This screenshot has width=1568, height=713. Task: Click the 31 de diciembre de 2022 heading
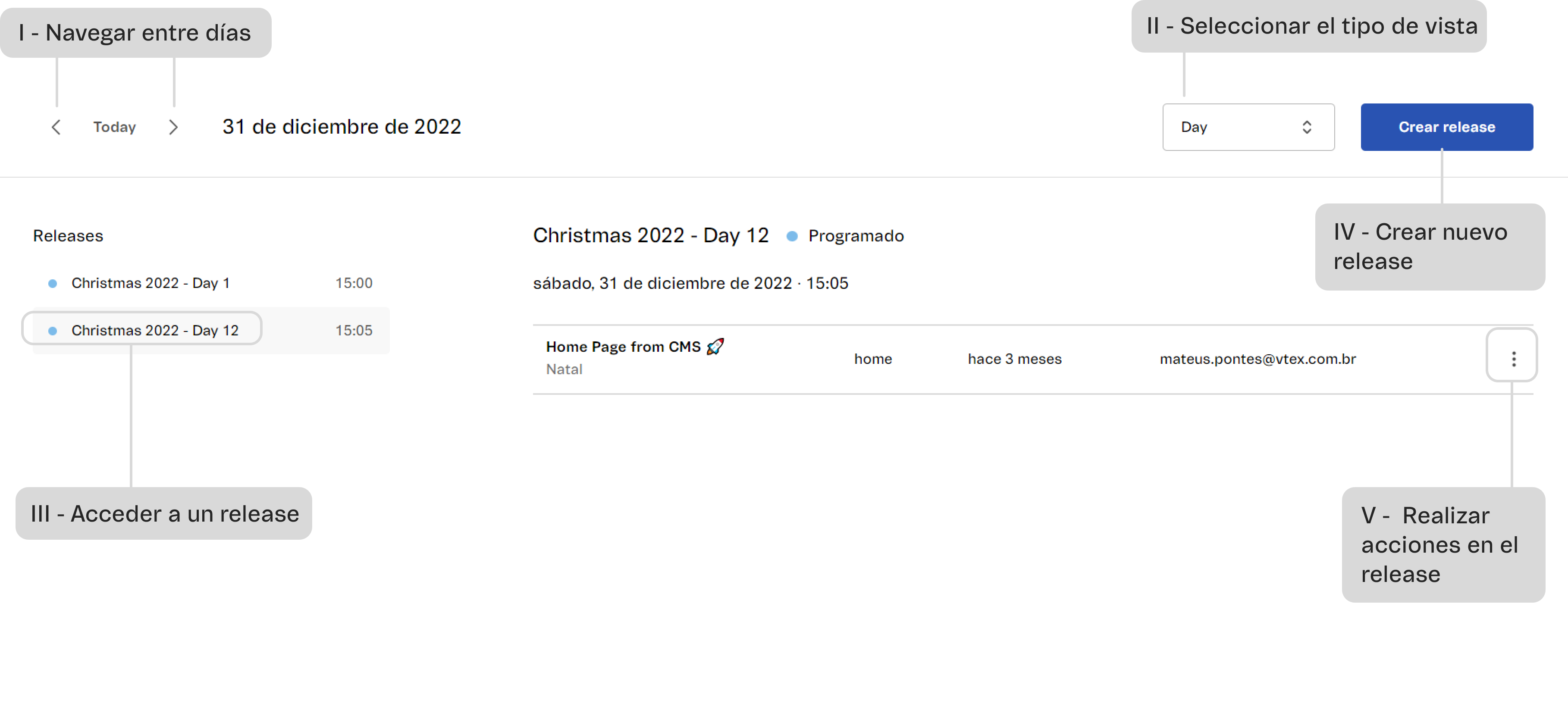[x=342, y=127]
